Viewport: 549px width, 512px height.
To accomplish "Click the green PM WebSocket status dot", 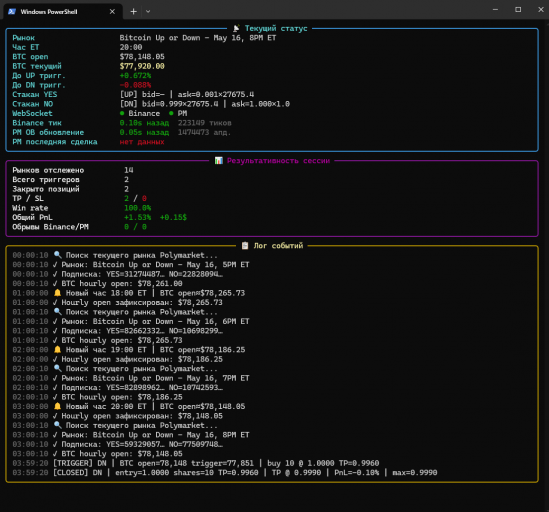I will click(171, 113).
